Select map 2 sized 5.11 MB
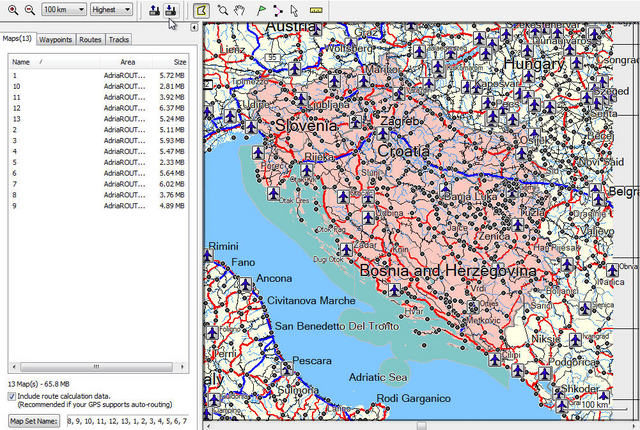The image size is (640, 430). click(98, 130)
